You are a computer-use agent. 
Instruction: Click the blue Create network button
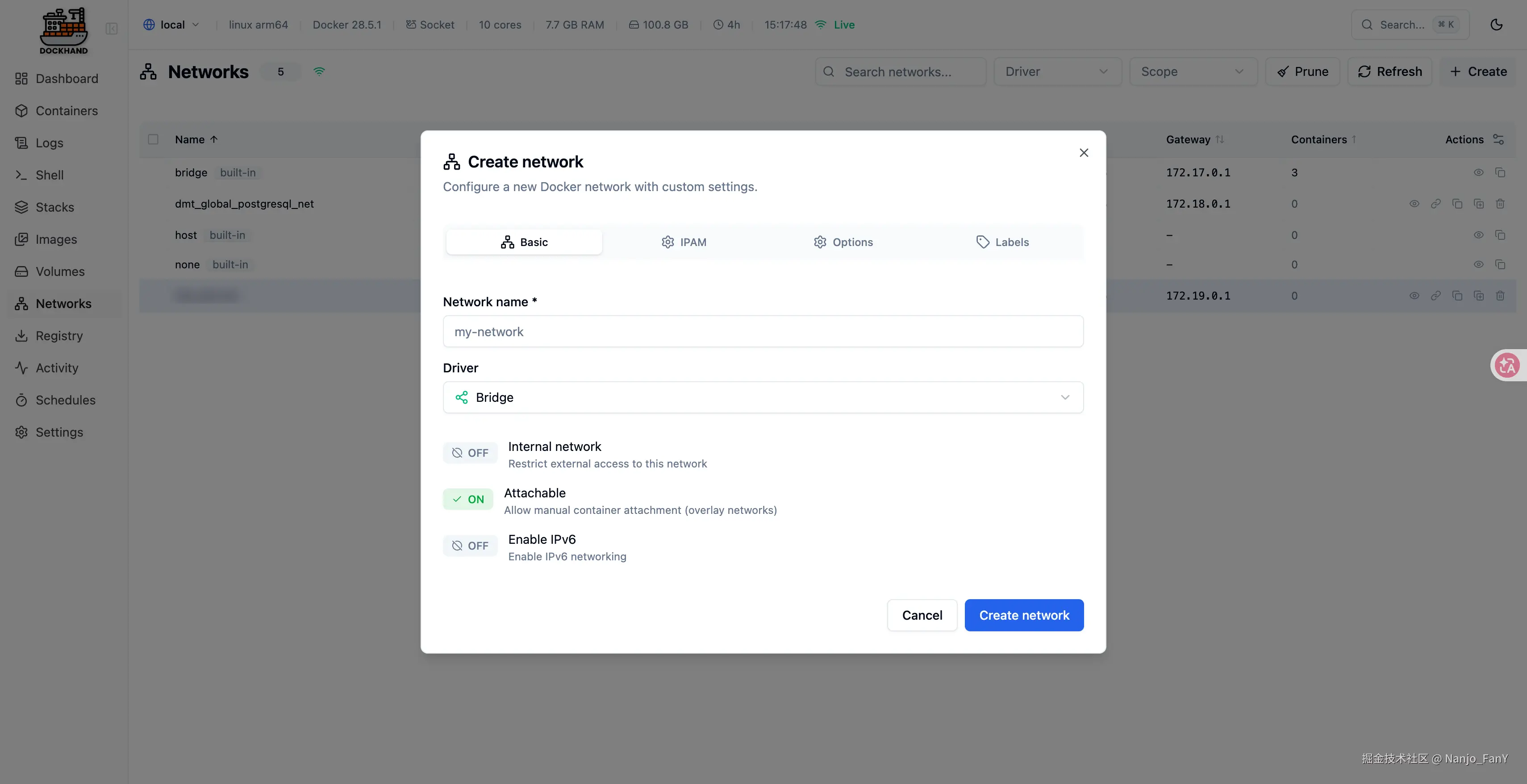pos(1024,615)
